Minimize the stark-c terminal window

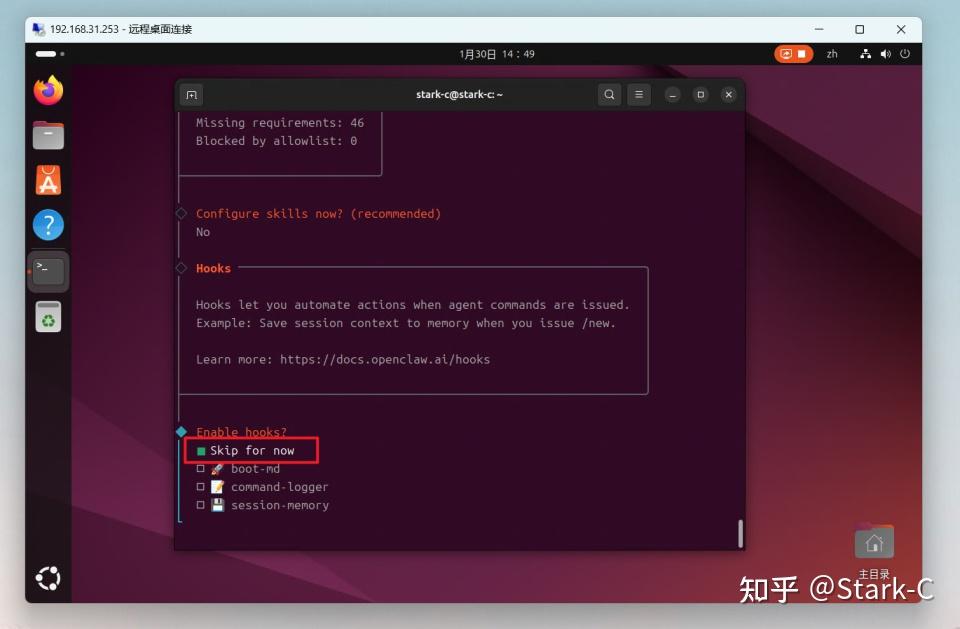pos(672,94)
